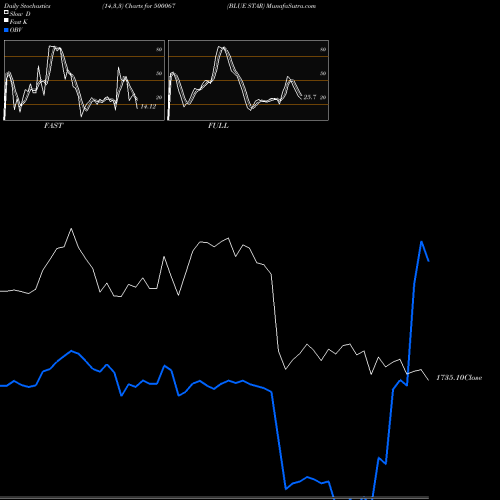This screenshot has width=500, height=500.
Task: Click the 'Slow D' legend label
Action: click(x=20, y=14)
